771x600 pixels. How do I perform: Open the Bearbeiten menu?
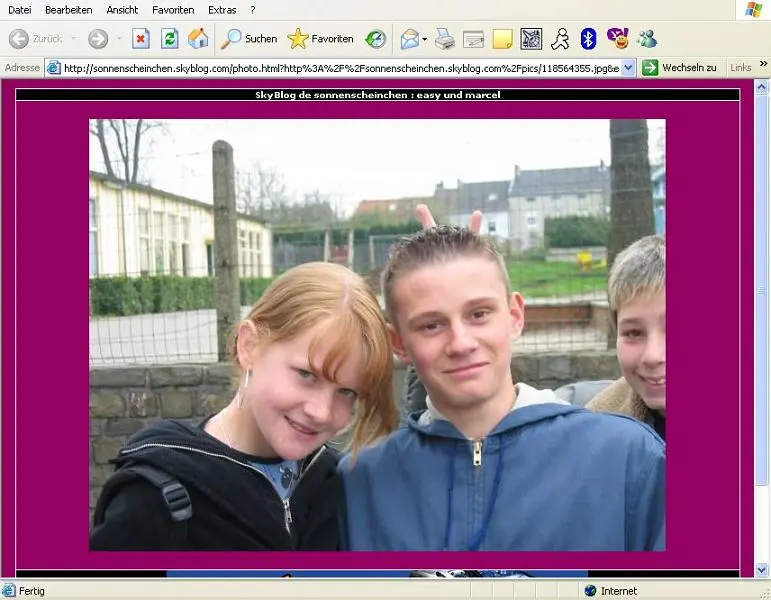68,10
